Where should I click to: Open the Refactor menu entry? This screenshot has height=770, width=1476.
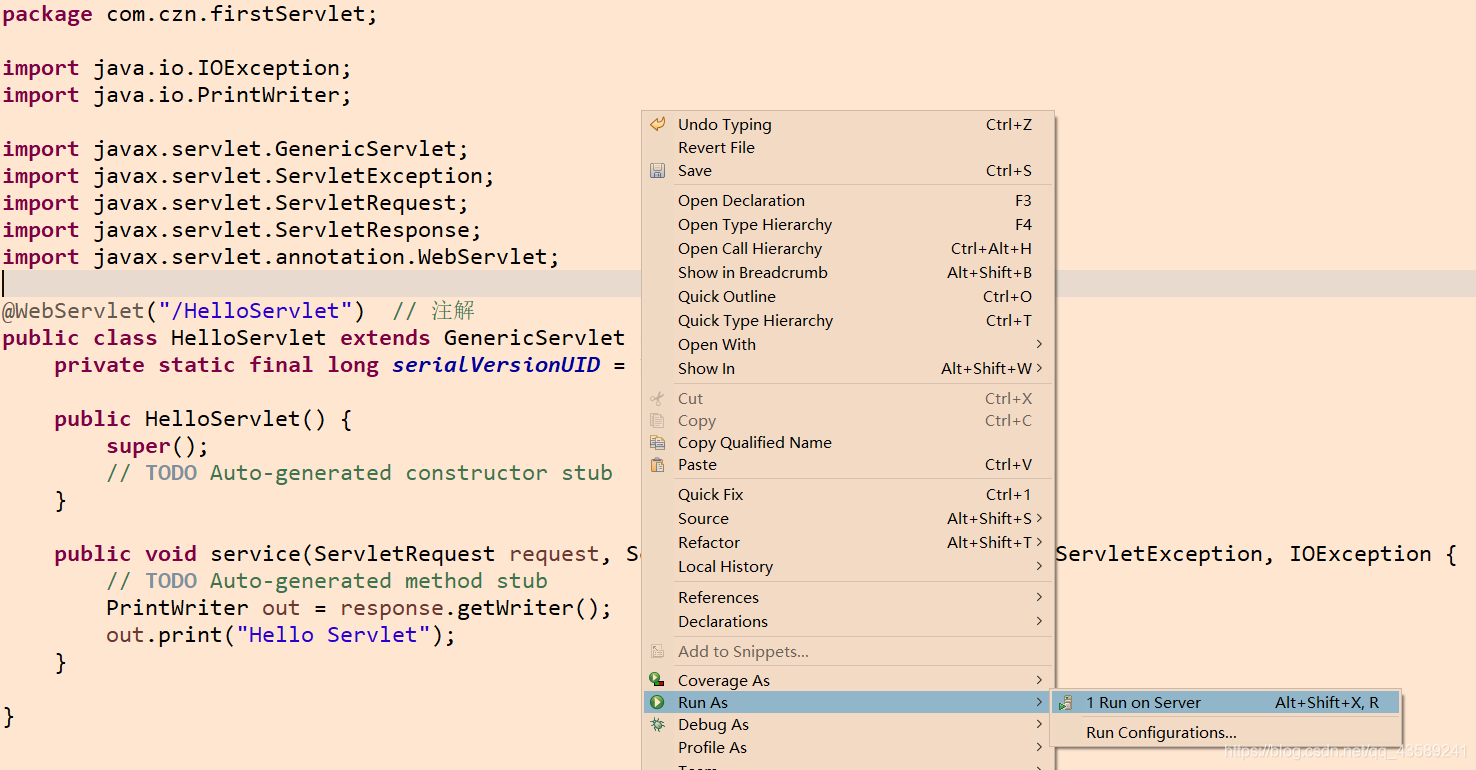point(848,543)
